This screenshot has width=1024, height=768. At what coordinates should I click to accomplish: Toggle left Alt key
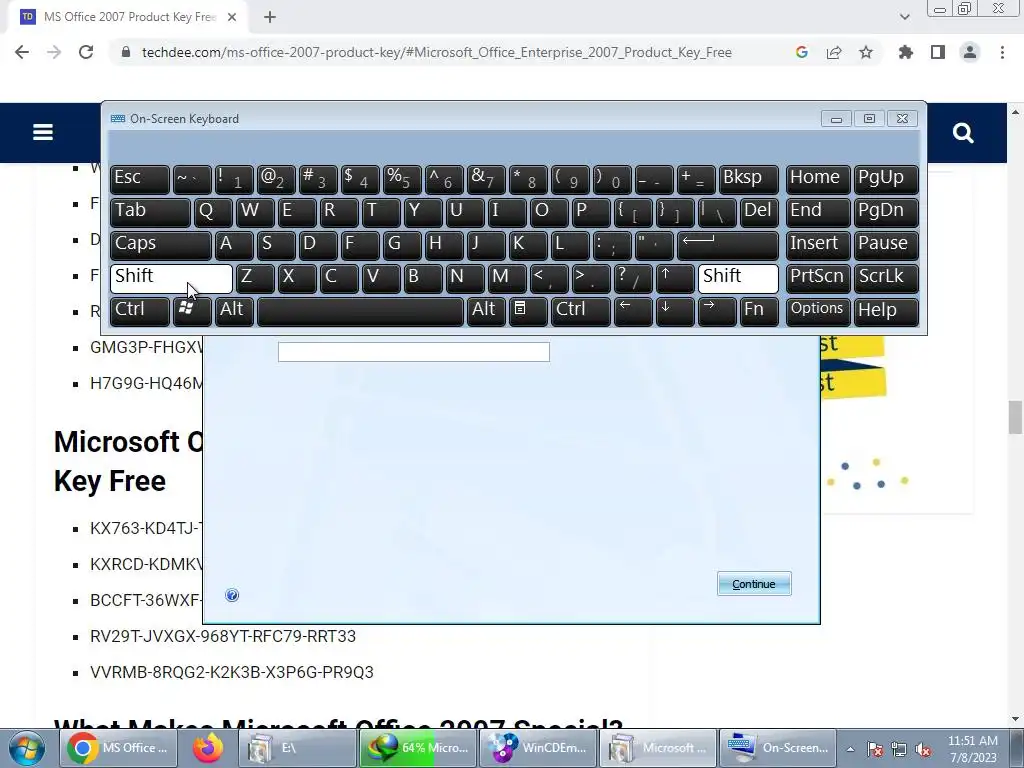(234, 312)
